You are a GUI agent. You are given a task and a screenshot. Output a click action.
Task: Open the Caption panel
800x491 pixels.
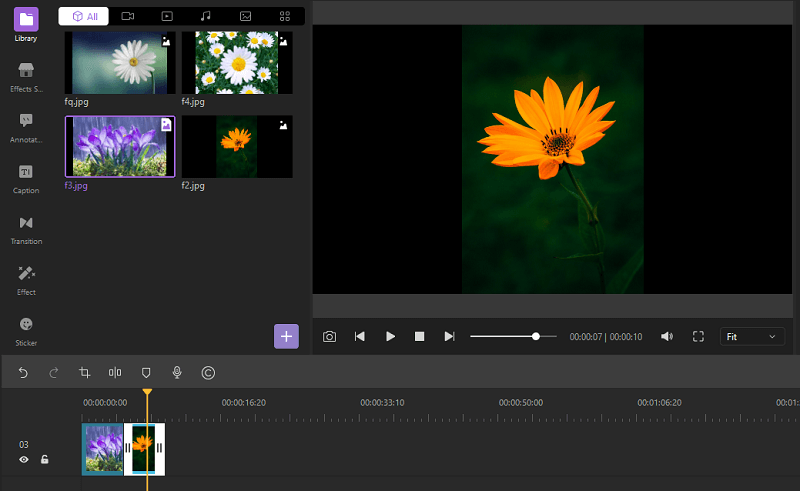pos(26,178)
